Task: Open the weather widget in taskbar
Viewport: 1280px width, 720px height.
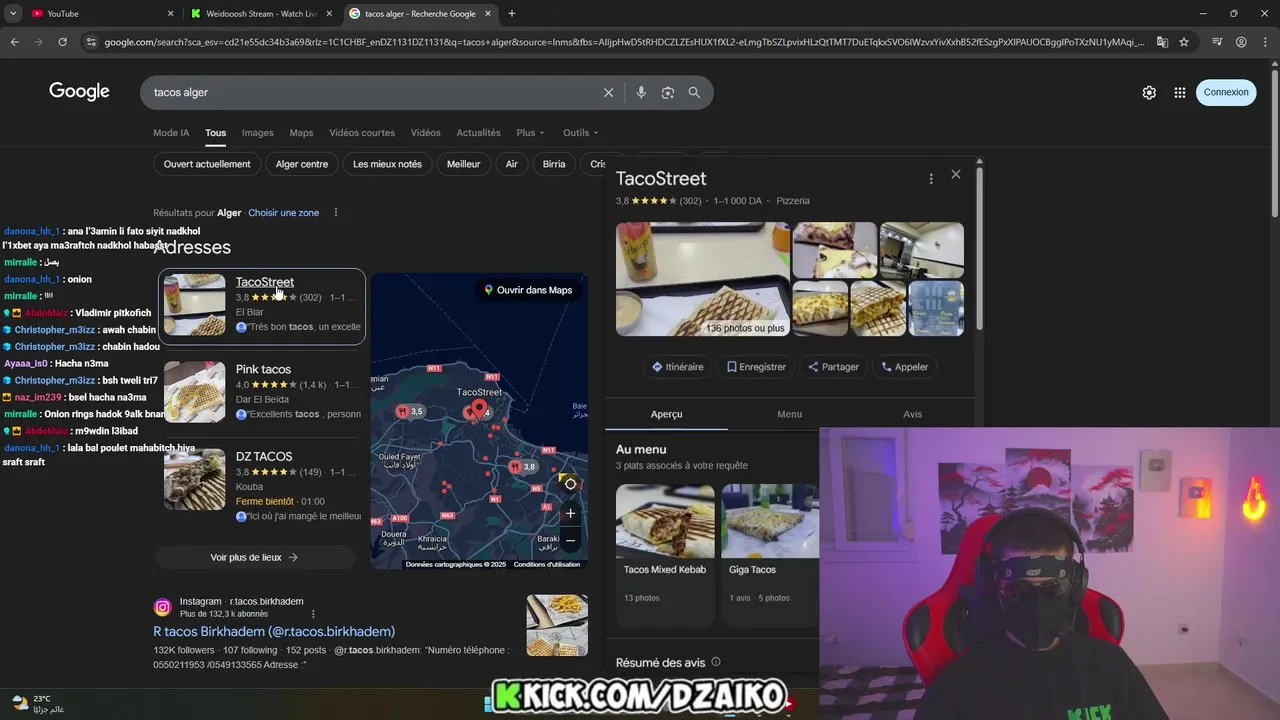Action: point(39,704)
